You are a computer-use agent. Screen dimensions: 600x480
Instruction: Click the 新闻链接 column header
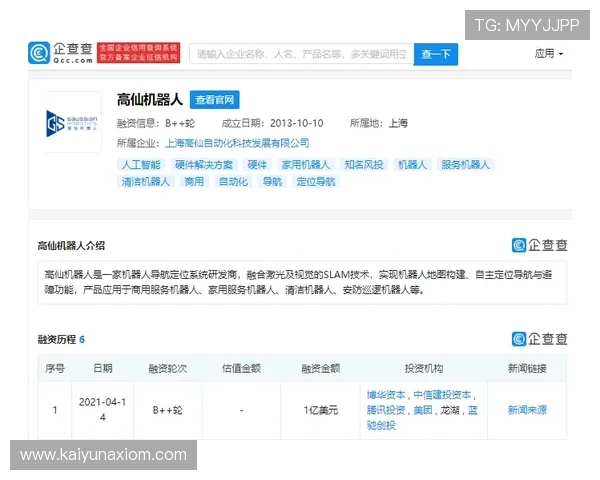pyautogui.click(x=527, y=368)
